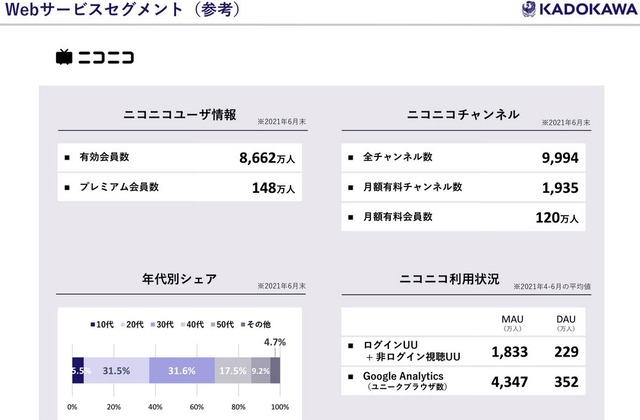640x420 pixels.
Task: Click the 9.2% bar segment
Action: [x=261, y=371]
